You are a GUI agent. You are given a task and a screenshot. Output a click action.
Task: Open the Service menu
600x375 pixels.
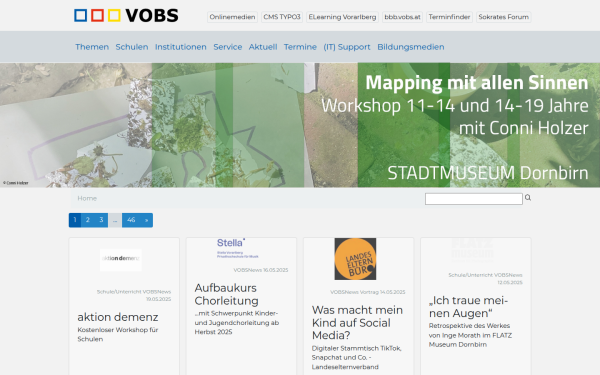pos(228,47)
